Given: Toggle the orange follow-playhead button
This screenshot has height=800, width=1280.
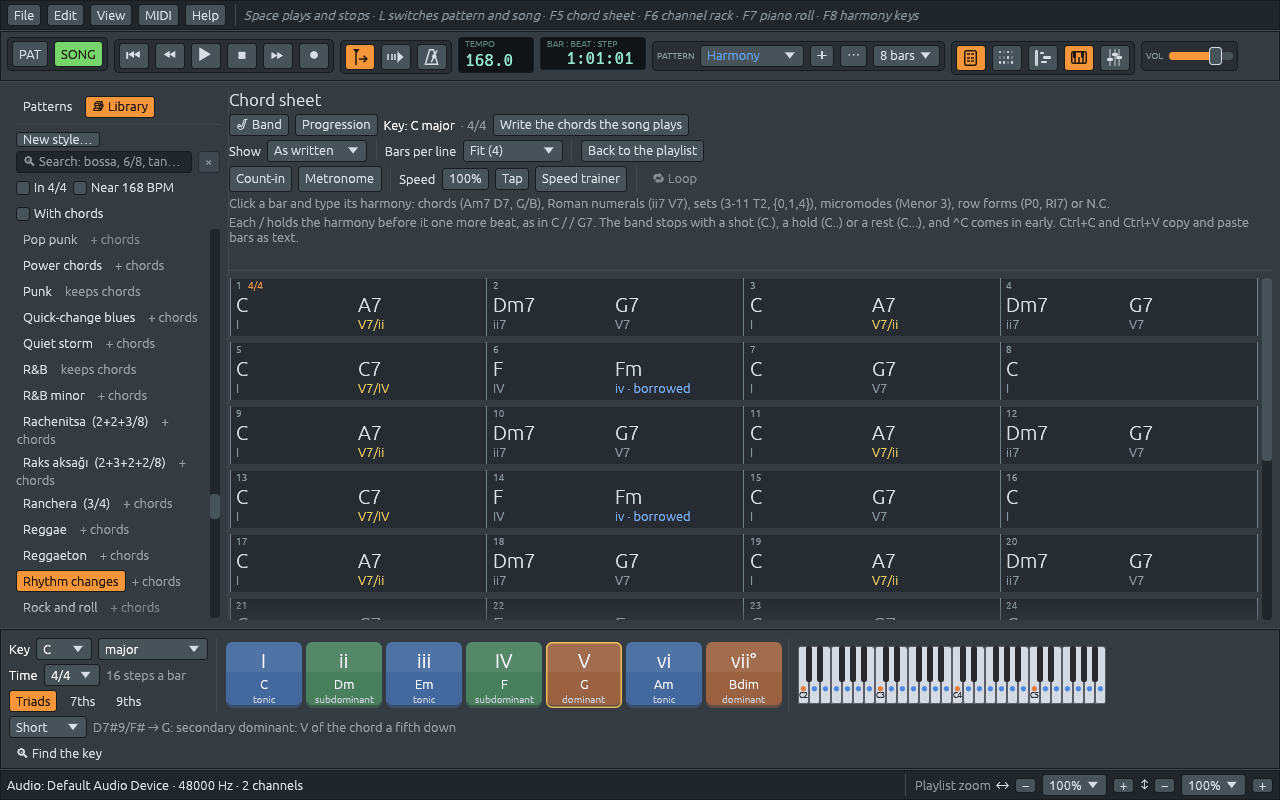Looking at the screenshot, I should coord(360,57).
